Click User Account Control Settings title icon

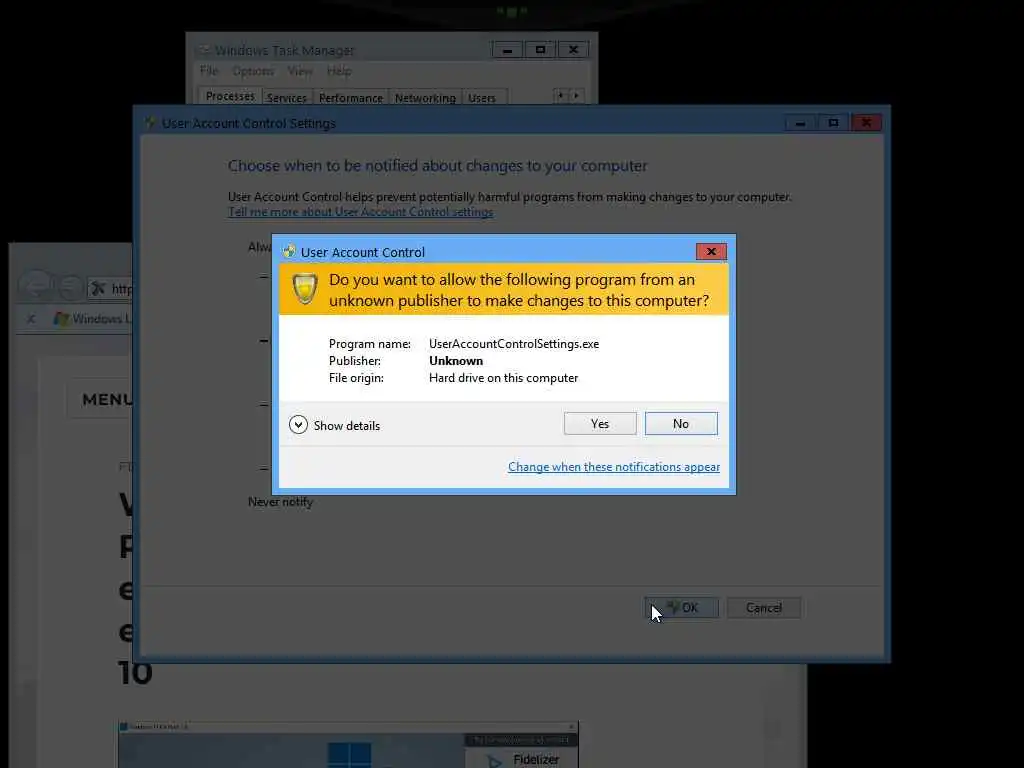coord(151,123)
